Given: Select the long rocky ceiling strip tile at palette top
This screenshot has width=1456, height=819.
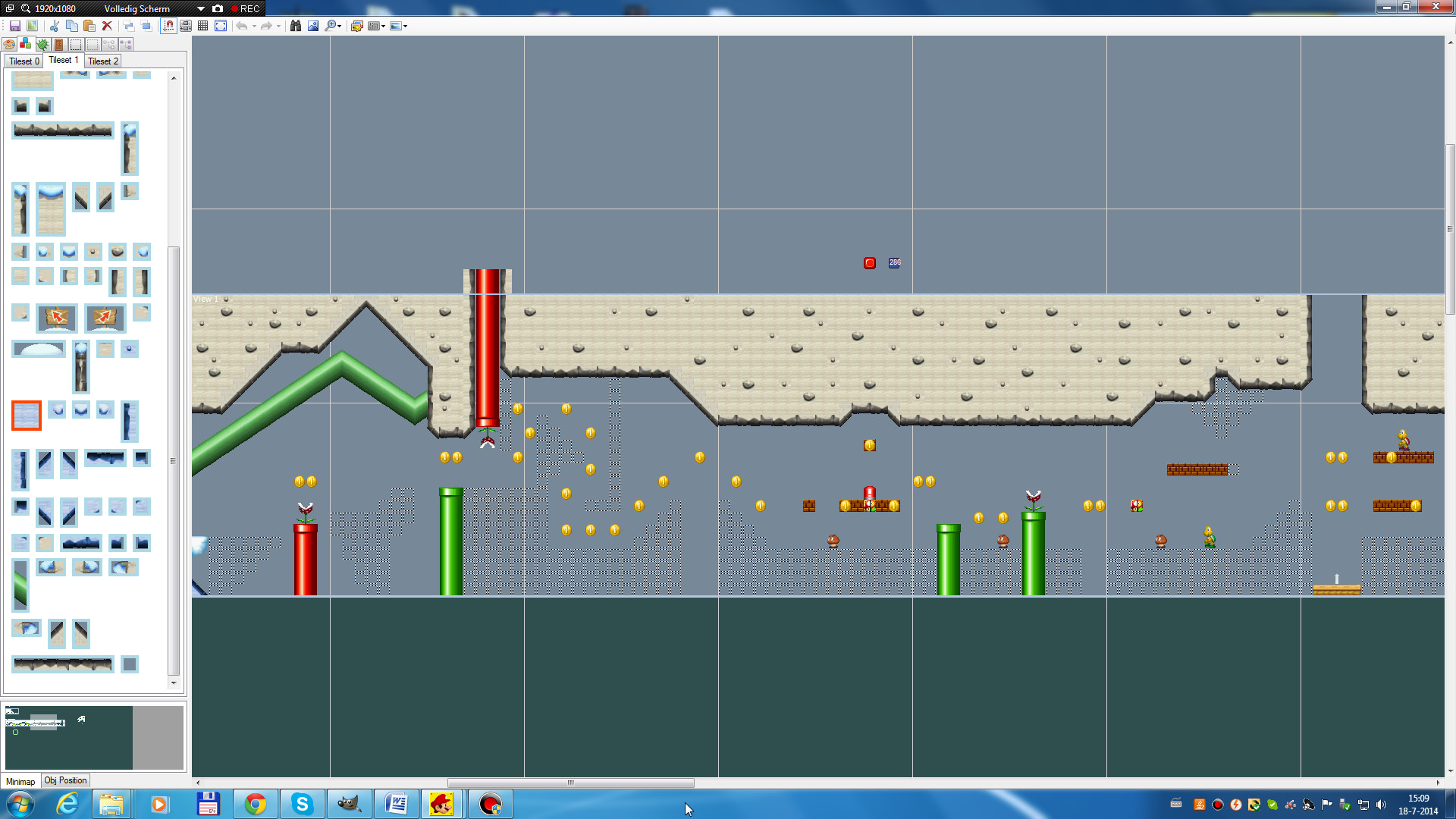Looking at the screenshot, I should click(63, 130).
